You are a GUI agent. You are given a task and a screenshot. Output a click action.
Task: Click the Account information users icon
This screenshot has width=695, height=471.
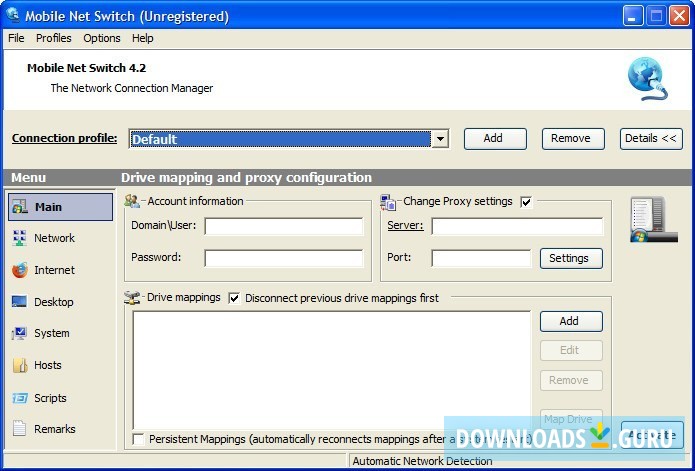(x=132, y=201)
